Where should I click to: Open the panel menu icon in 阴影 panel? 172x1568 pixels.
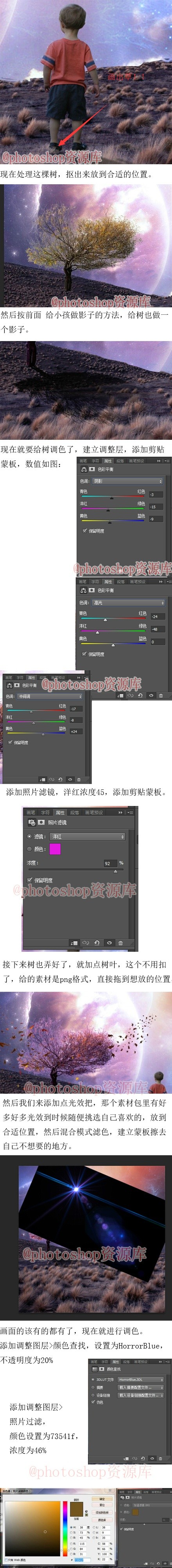tap(167, 461)
